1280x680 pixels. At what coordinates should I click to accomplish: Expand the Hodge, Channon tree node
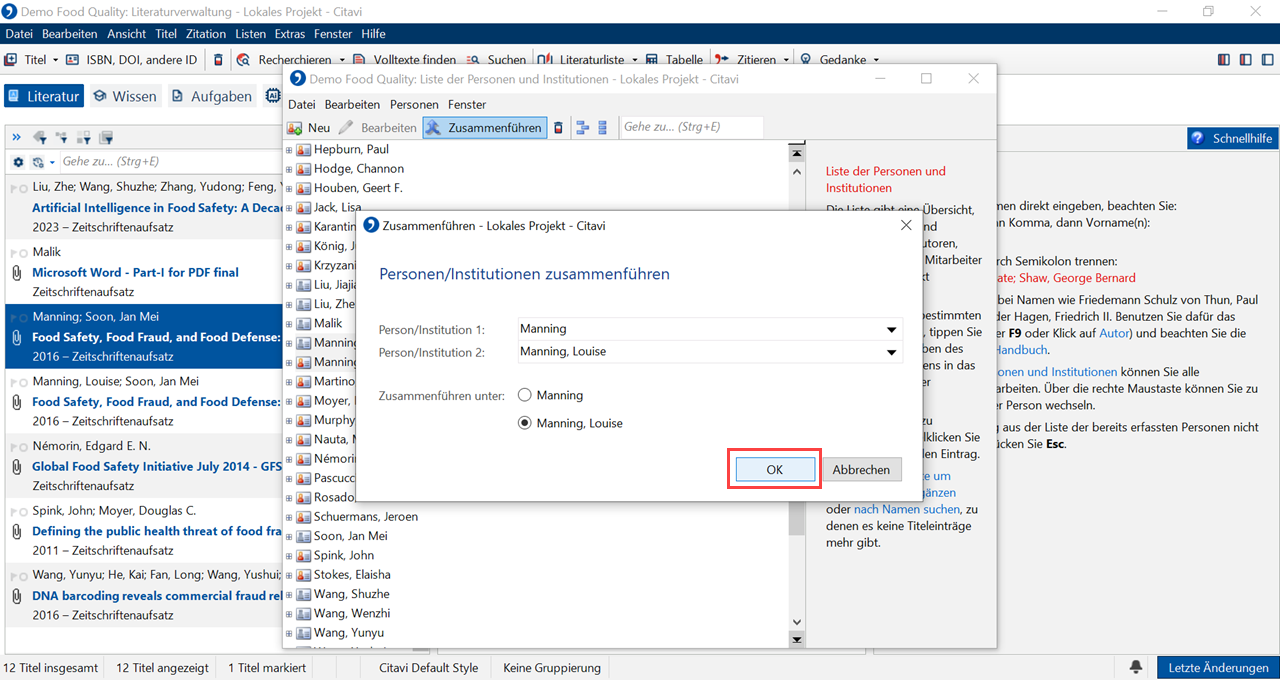[x=290, y=169]
